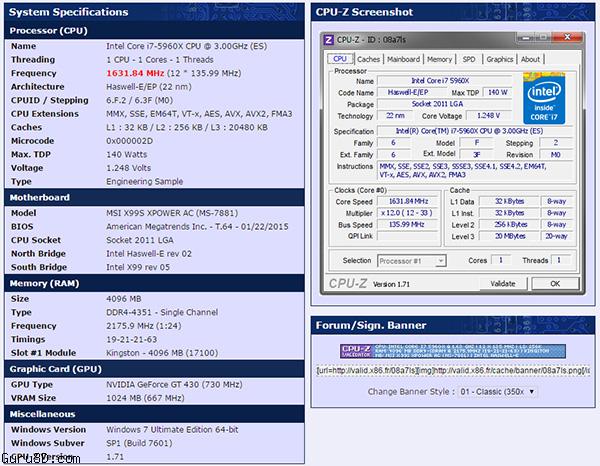Click '0x0000002D' microcode value
The width and height of the screenshot is (600, 466).
(x=129, y=141)
